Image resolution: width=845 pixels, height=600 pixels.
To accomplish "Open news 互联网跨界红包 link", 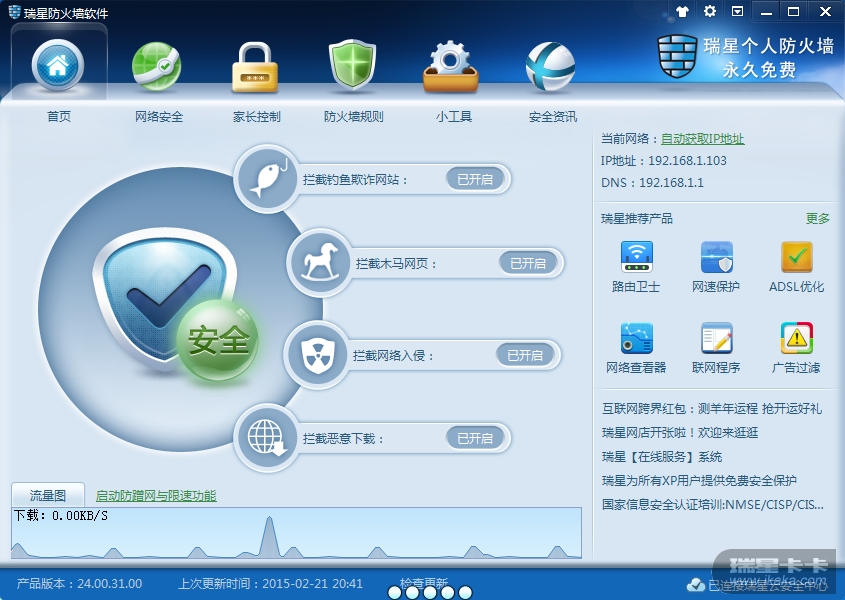I will [712, 409].
